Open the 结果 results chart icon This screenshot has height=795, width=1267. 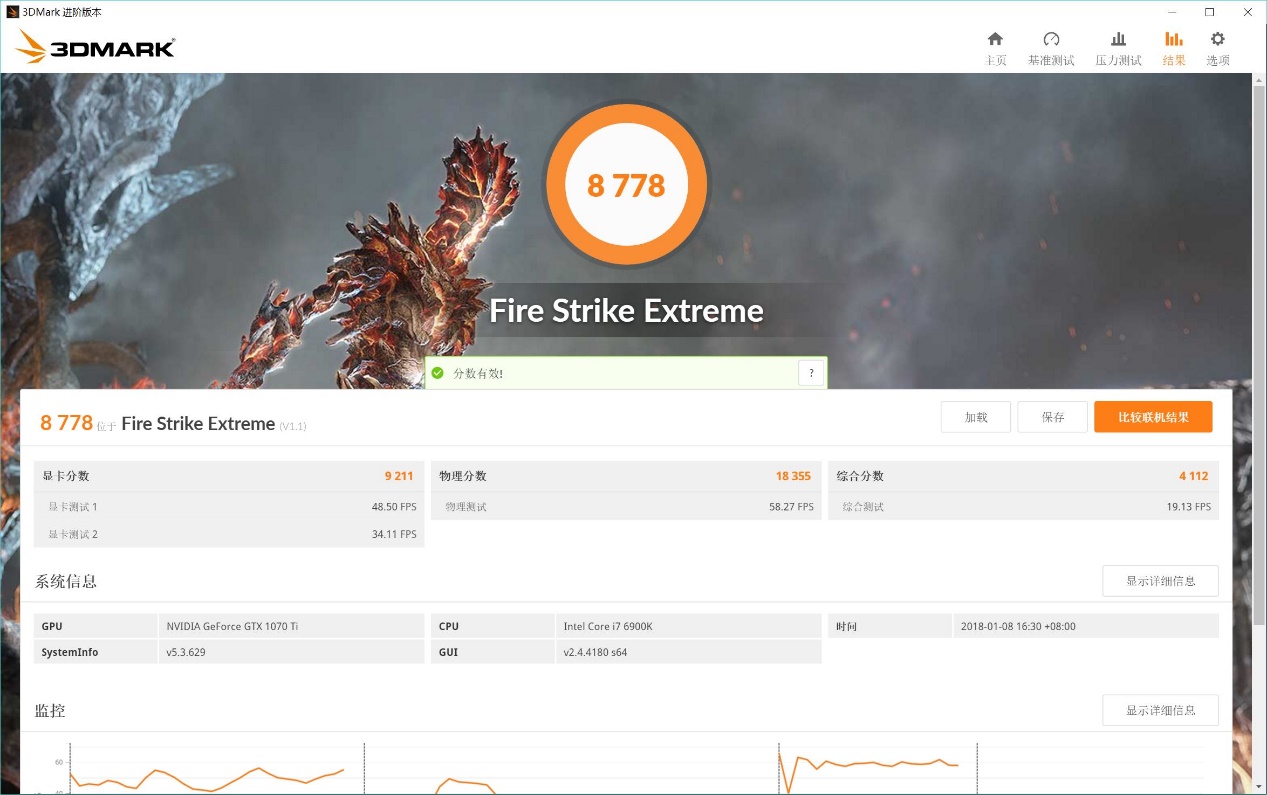[x=1174, y=40]
